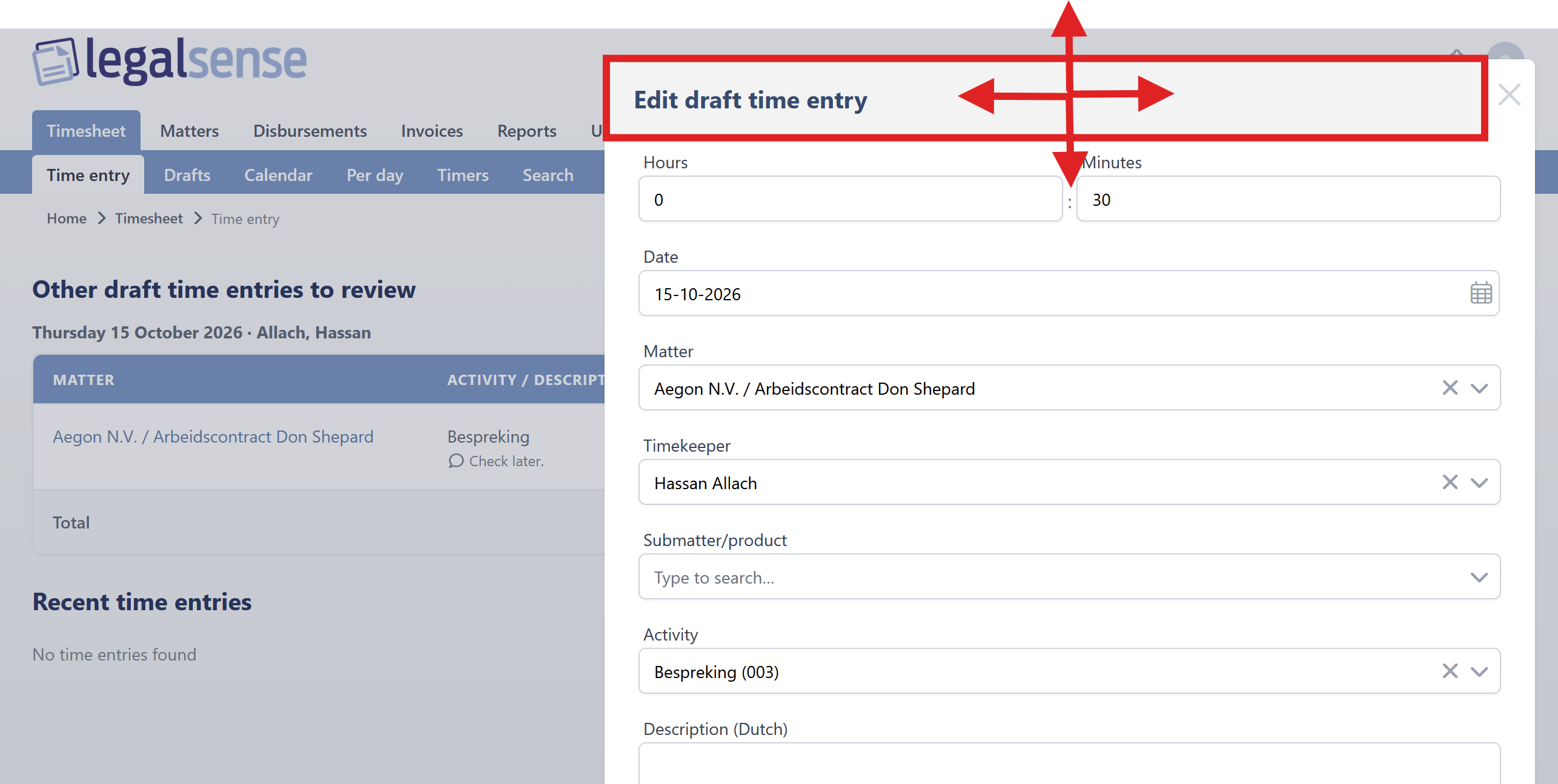
Task: Open the Invoices main tab
Action: coord(431,131)
